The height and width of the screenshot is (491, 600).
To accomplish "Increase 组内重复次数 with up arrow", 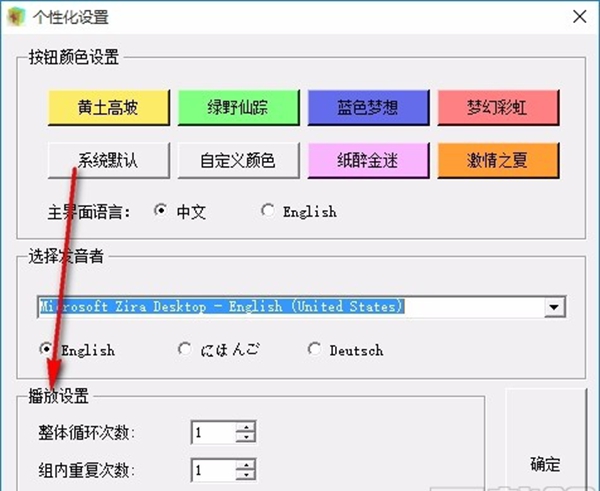I will [246, 465].
